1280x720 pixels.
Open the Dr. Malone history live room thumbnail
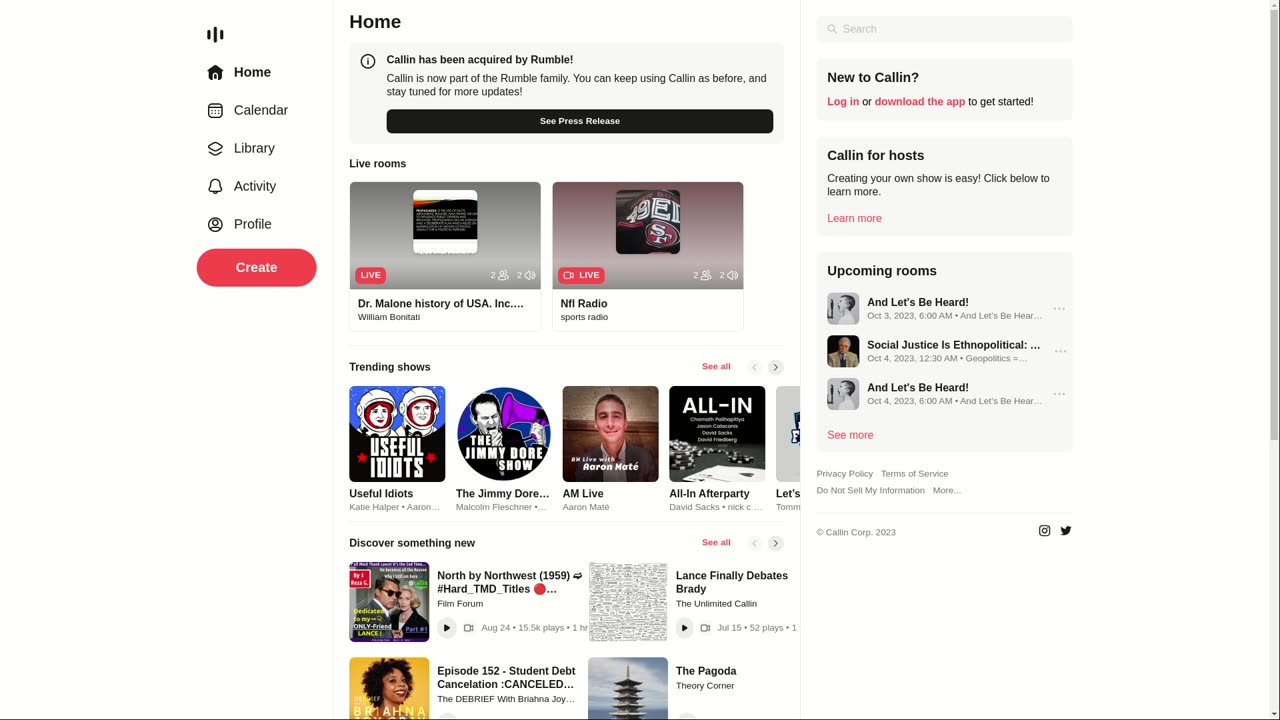tap(445, 236)
